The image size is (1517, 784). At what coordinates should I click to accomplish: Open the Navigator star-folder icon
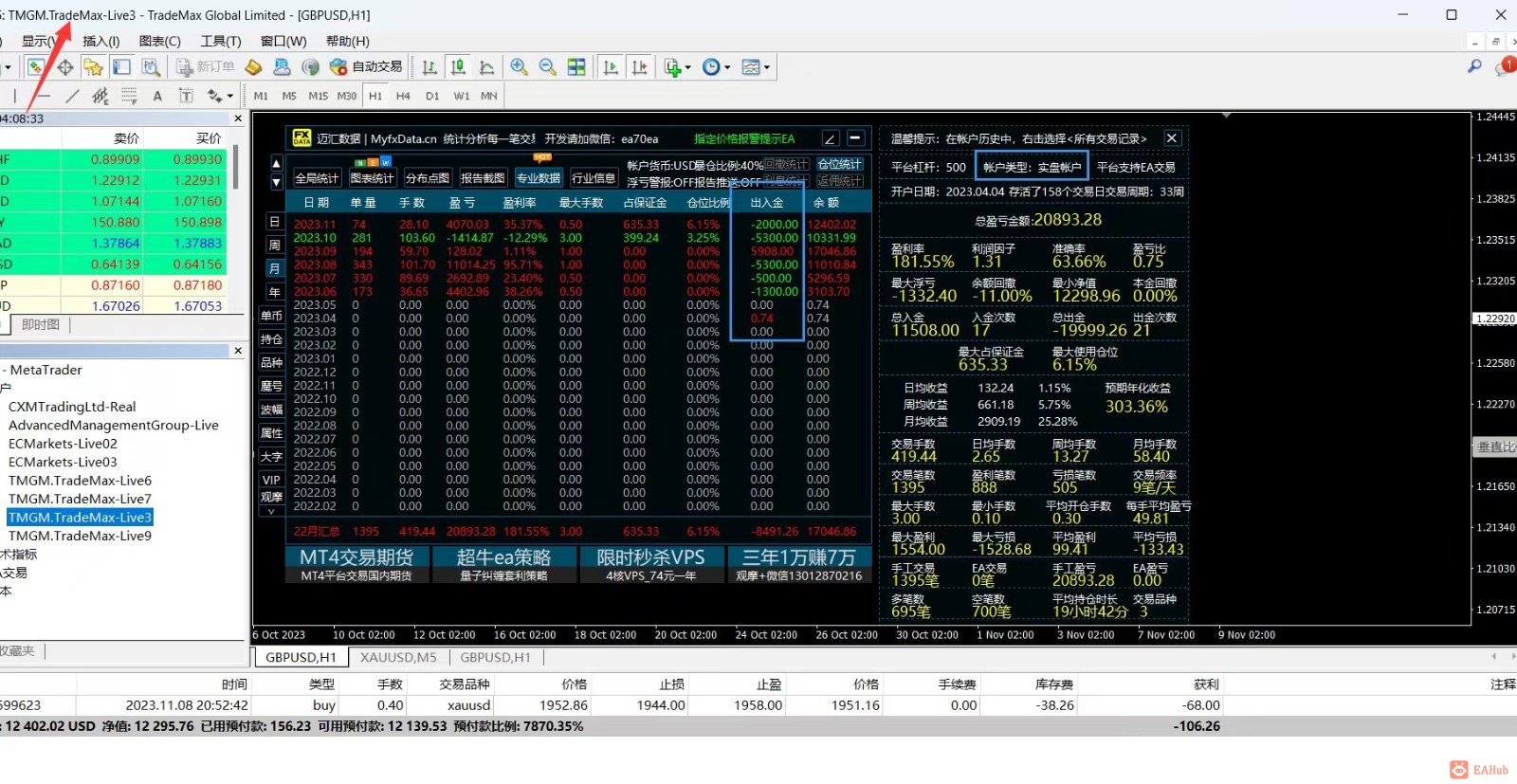[x=93, y=66]
